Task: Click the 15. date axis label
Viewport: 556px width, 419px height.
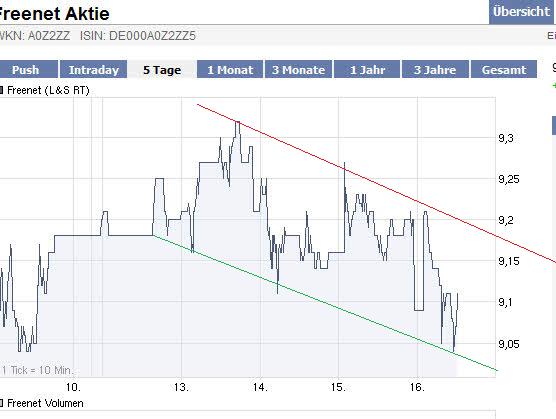Action: (338, 387)
